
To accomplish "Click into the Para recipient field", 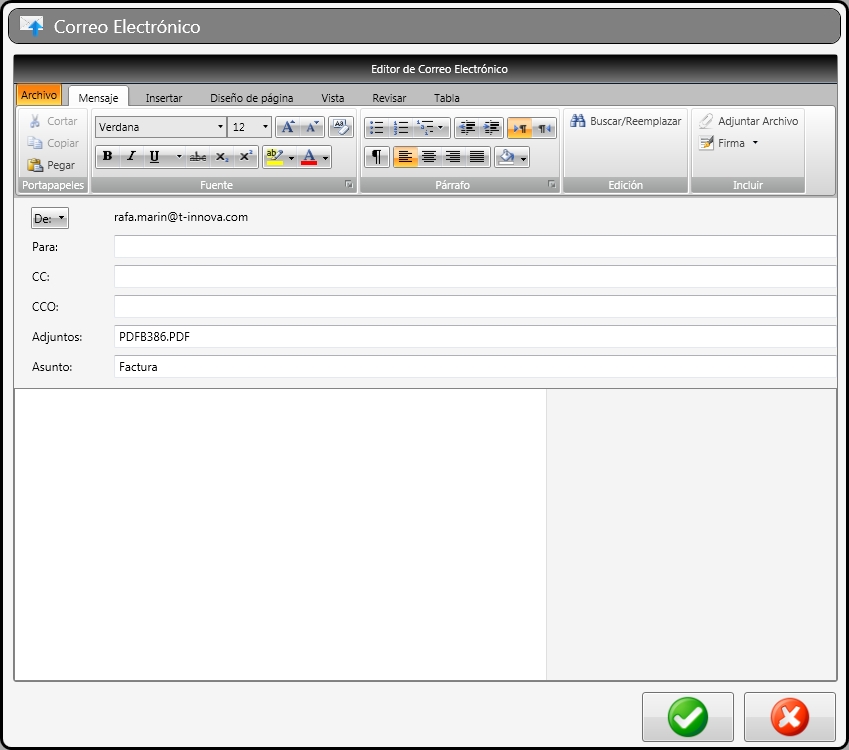I will 475,246.
